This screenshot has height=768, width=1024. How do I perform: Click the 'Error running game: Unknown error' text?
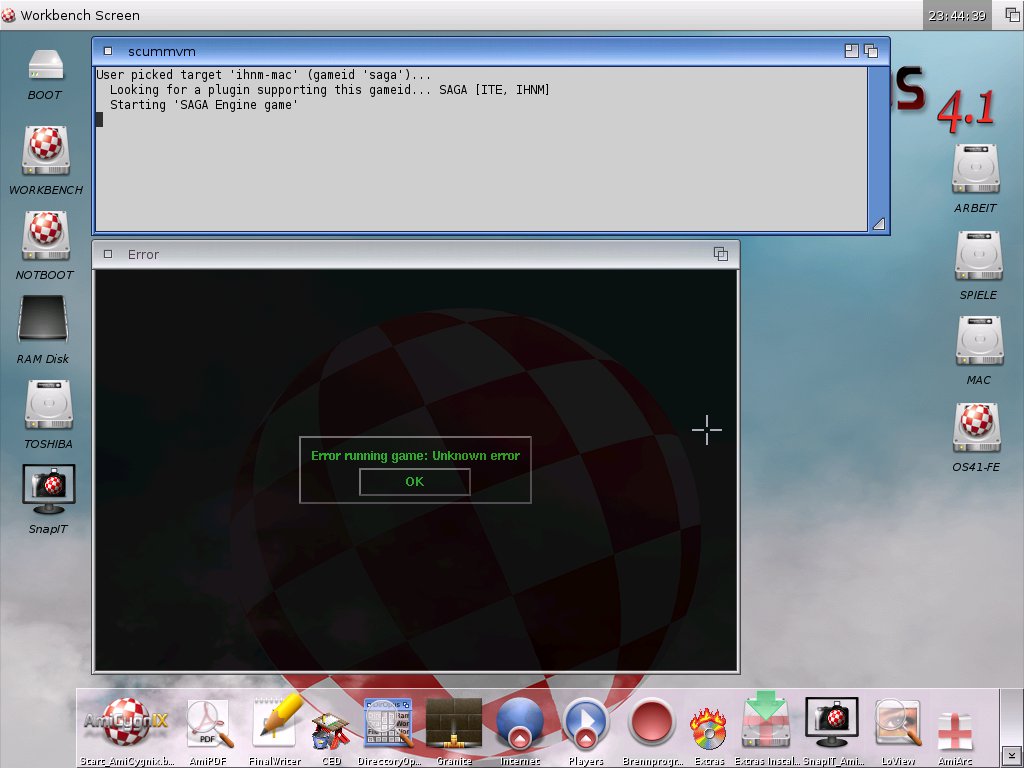tap(415, 456)
